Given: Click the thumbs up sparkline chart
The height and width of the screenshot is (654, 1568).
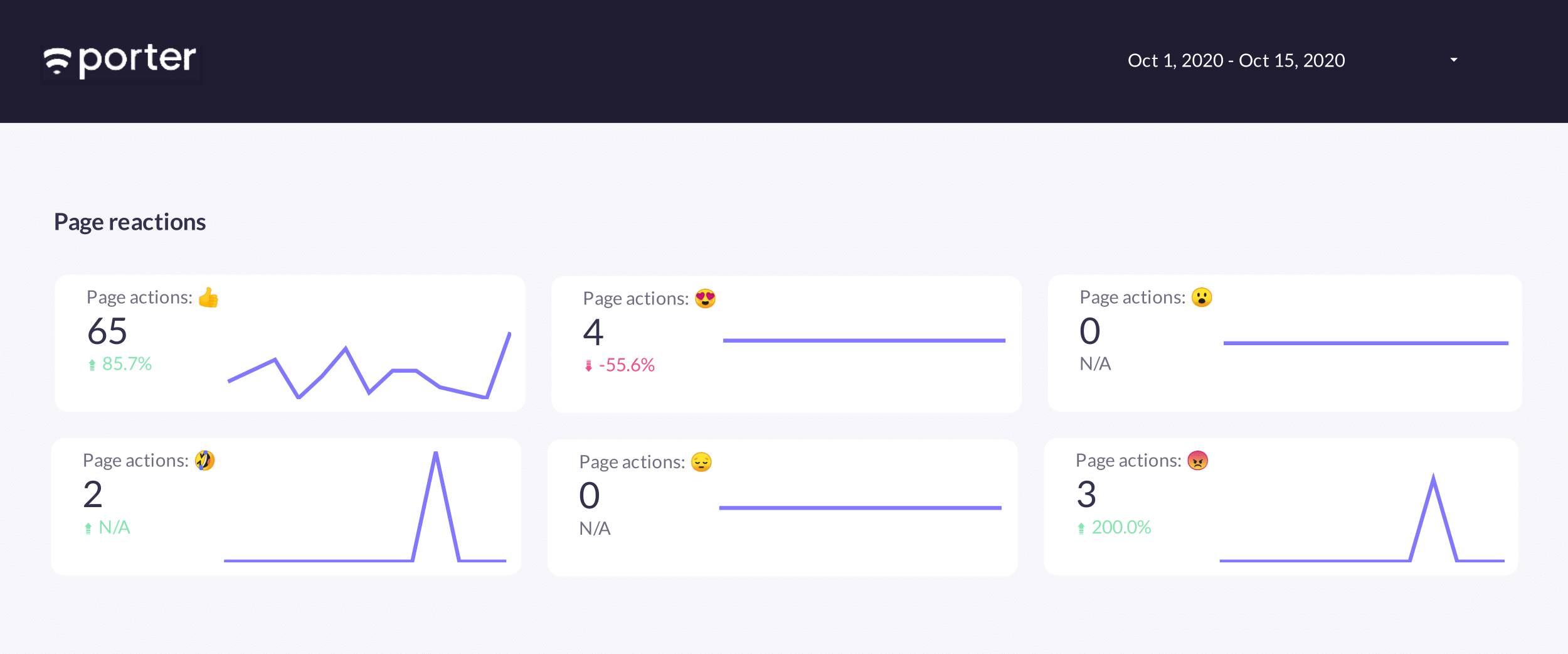Looking at the screenshot, I should (x=369, y=365).
